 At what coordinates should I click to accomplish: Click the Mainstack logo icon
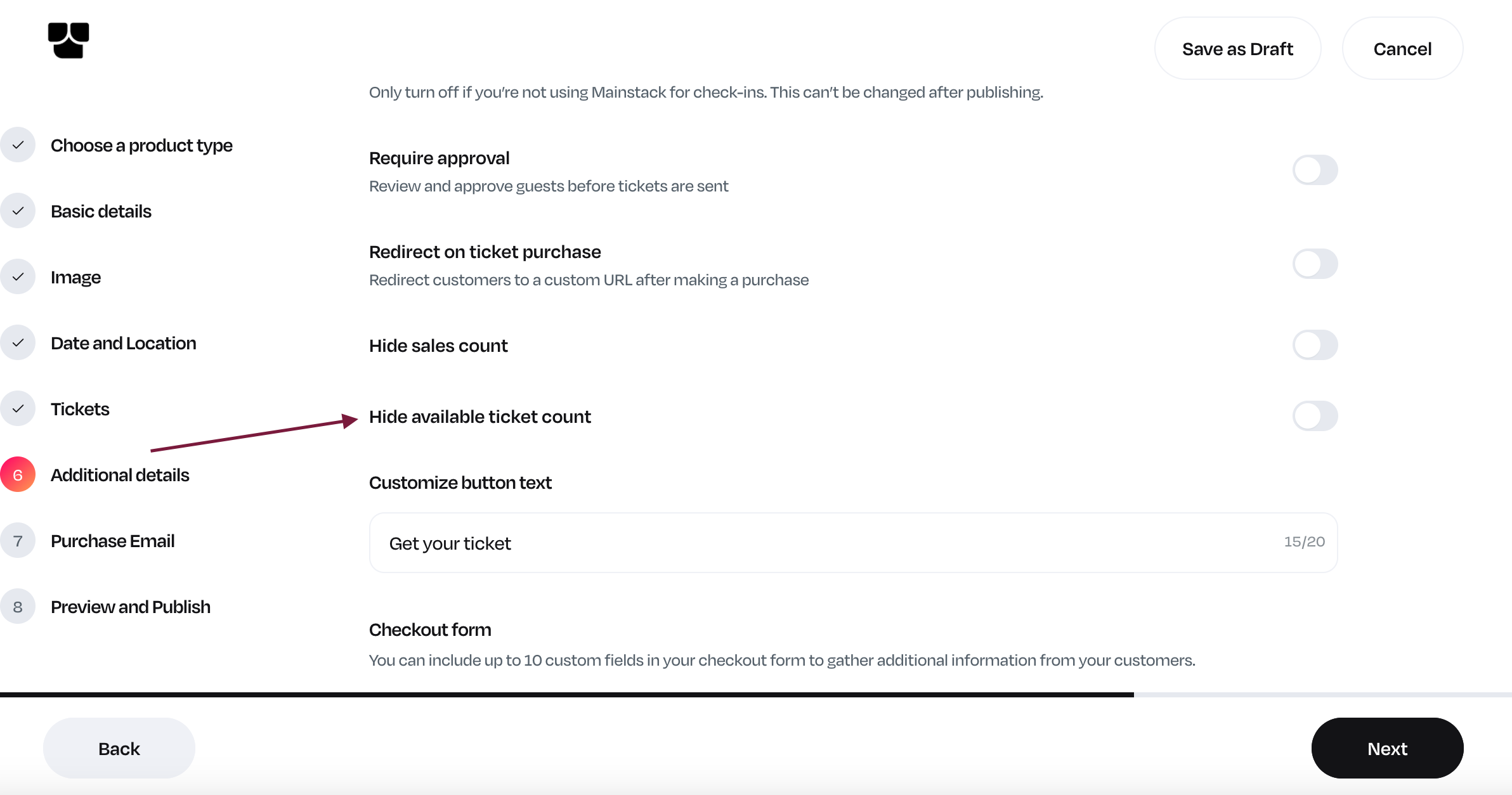click(x=68, y=40)
